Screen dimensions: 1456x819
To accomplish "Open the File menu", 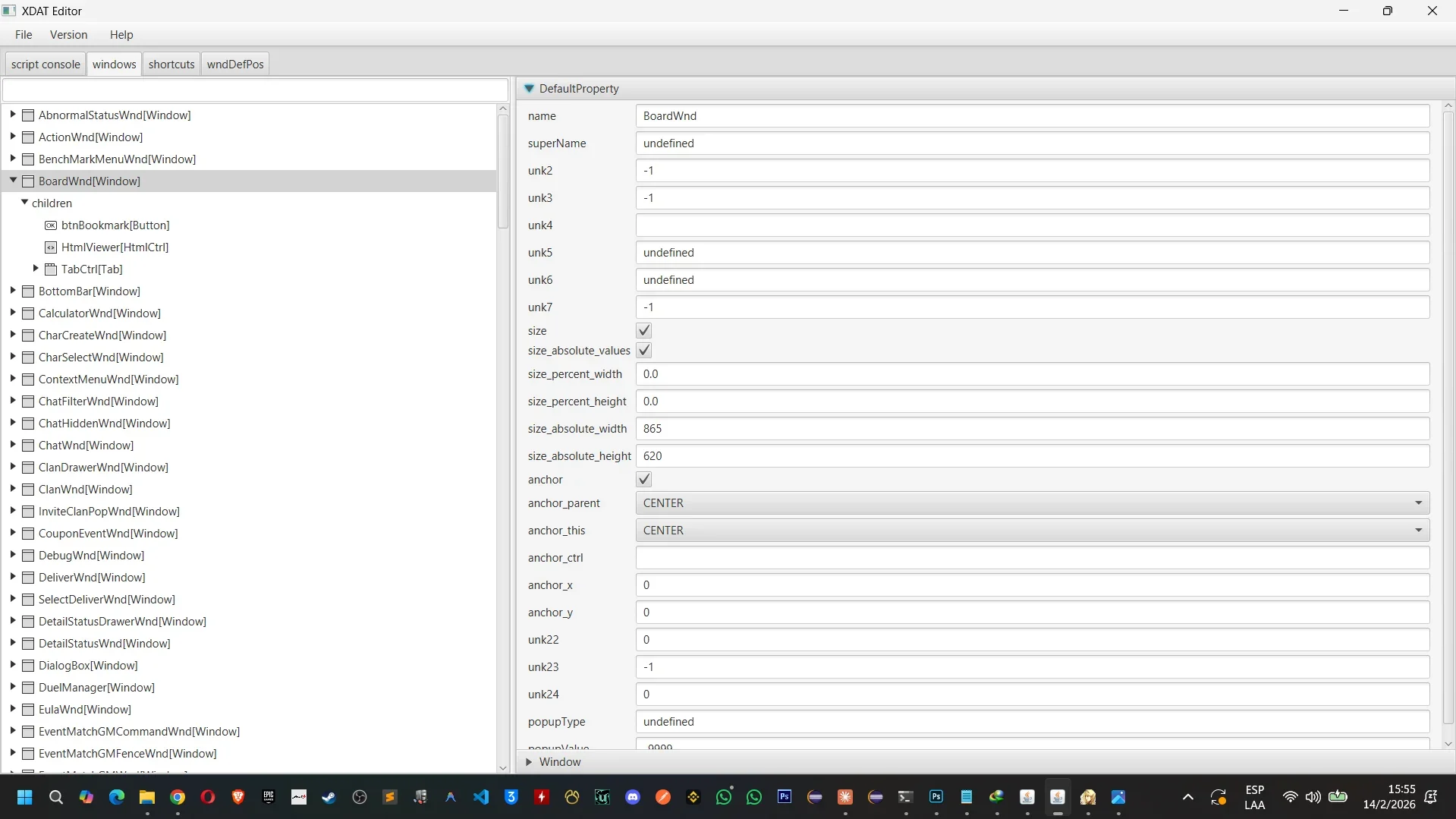I will [x=24, y=35].
